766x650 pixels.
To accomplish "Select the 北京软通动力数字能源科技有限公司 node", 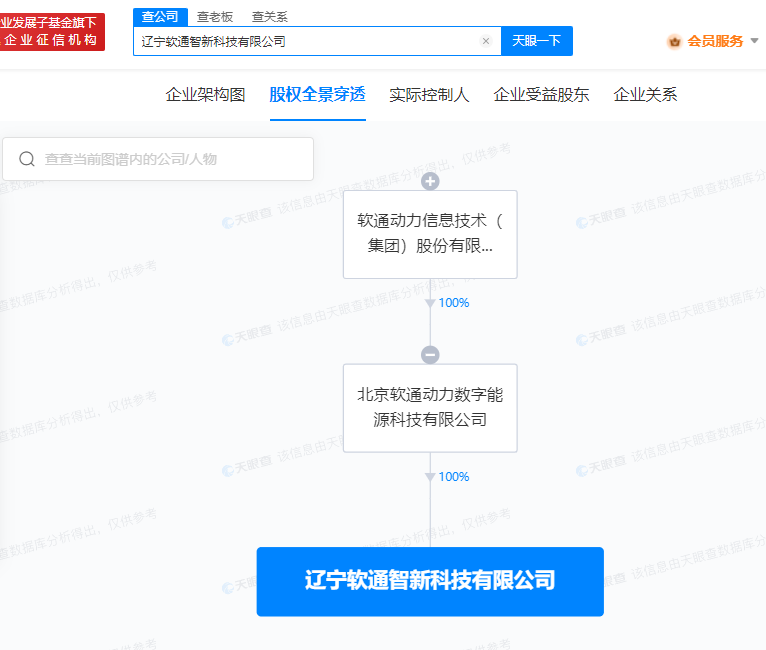I will (430, 408).
